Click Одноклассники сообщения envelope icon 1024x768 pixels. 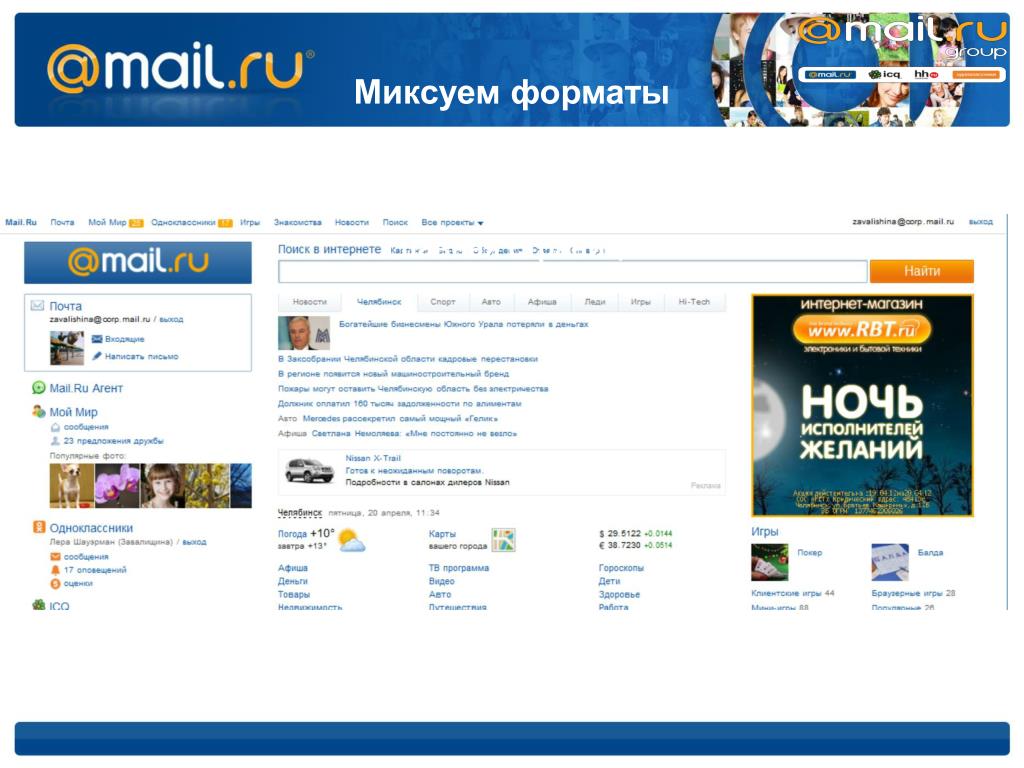(x=56, y=556)
